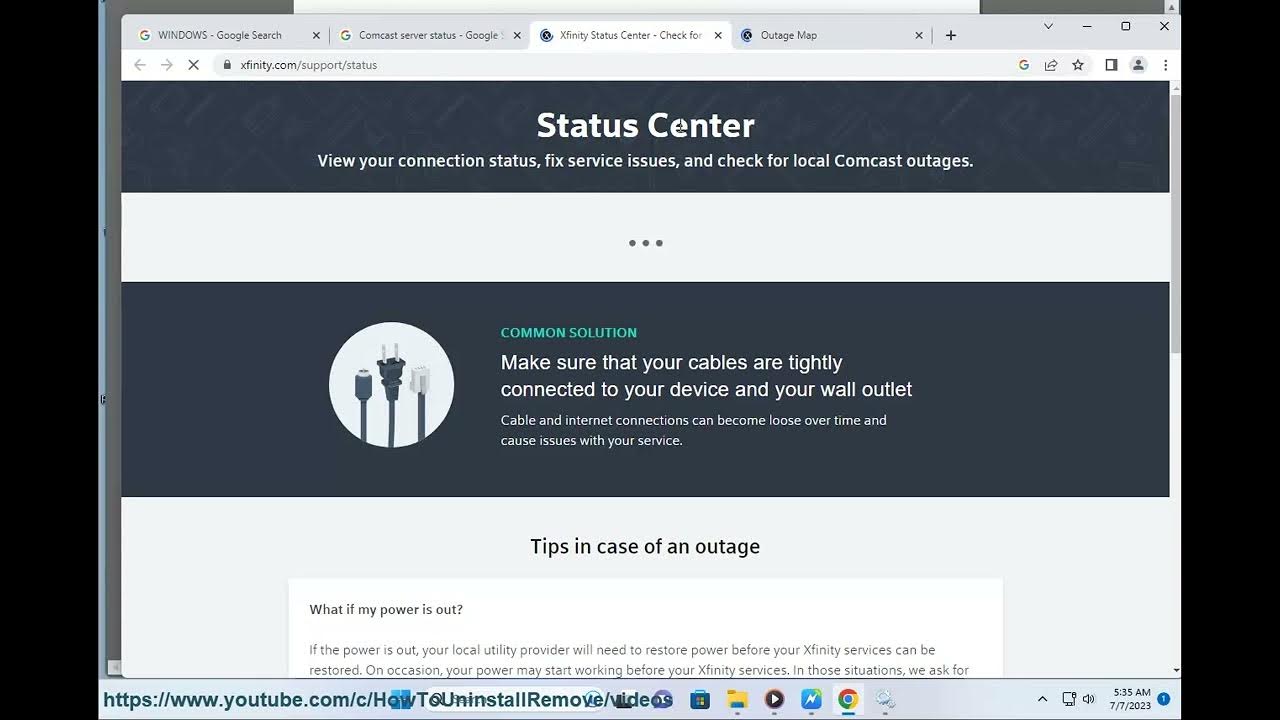Screen dimensions: 1280x720
Task: Open the tab search dropdown arrow
Action: point(1048,26)
